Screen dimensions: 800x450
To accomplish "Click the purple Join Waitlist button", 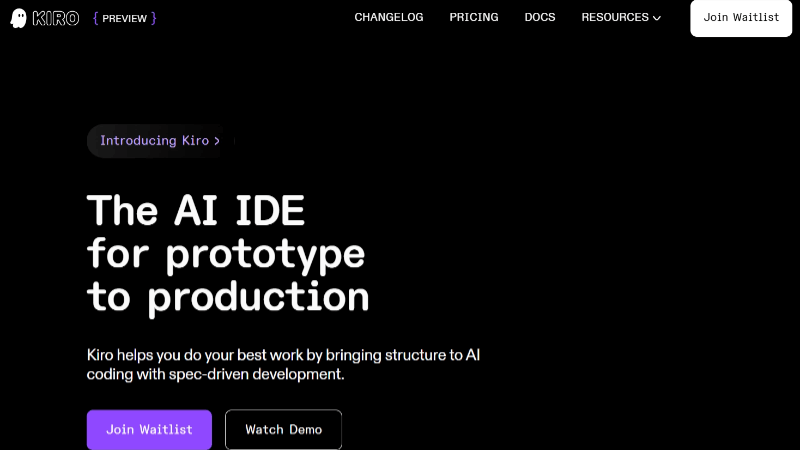I will [x=149, y=430].
